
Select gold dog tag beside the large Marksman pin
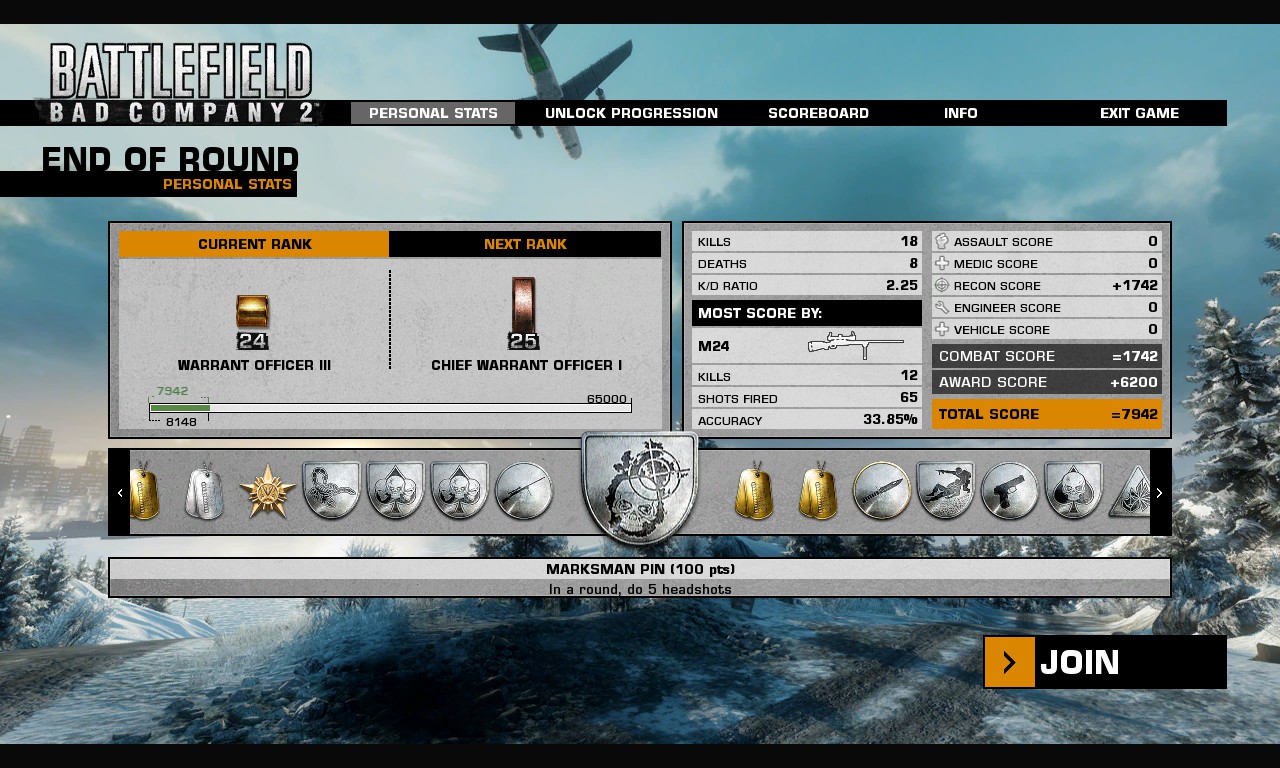755,491
